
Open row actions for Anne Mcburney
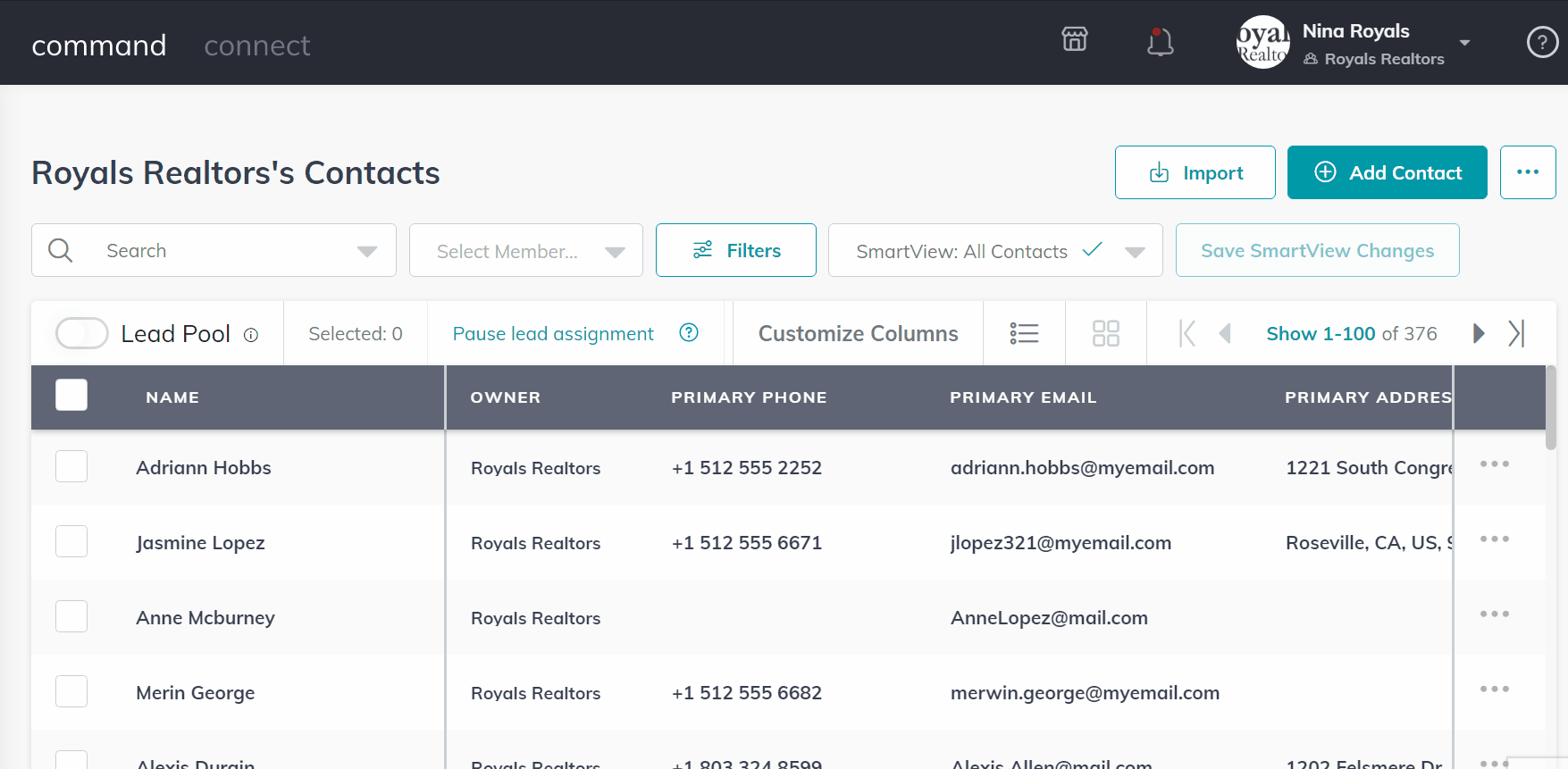(x=1494, y=614)
